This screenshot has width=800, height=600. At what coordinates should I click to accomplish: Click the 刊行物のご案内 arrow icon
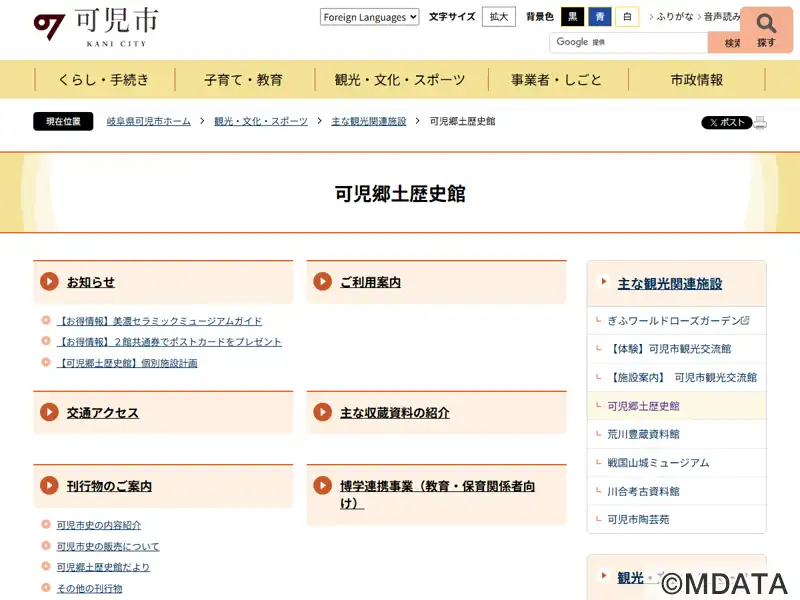[49, 486]
